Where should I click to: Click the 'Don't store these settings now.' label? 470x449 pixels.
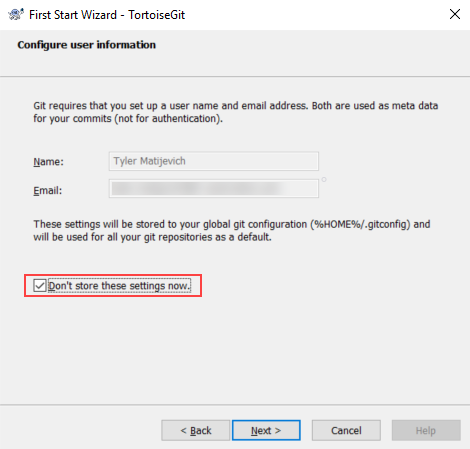pyautogui.click(x=119, y=286)
